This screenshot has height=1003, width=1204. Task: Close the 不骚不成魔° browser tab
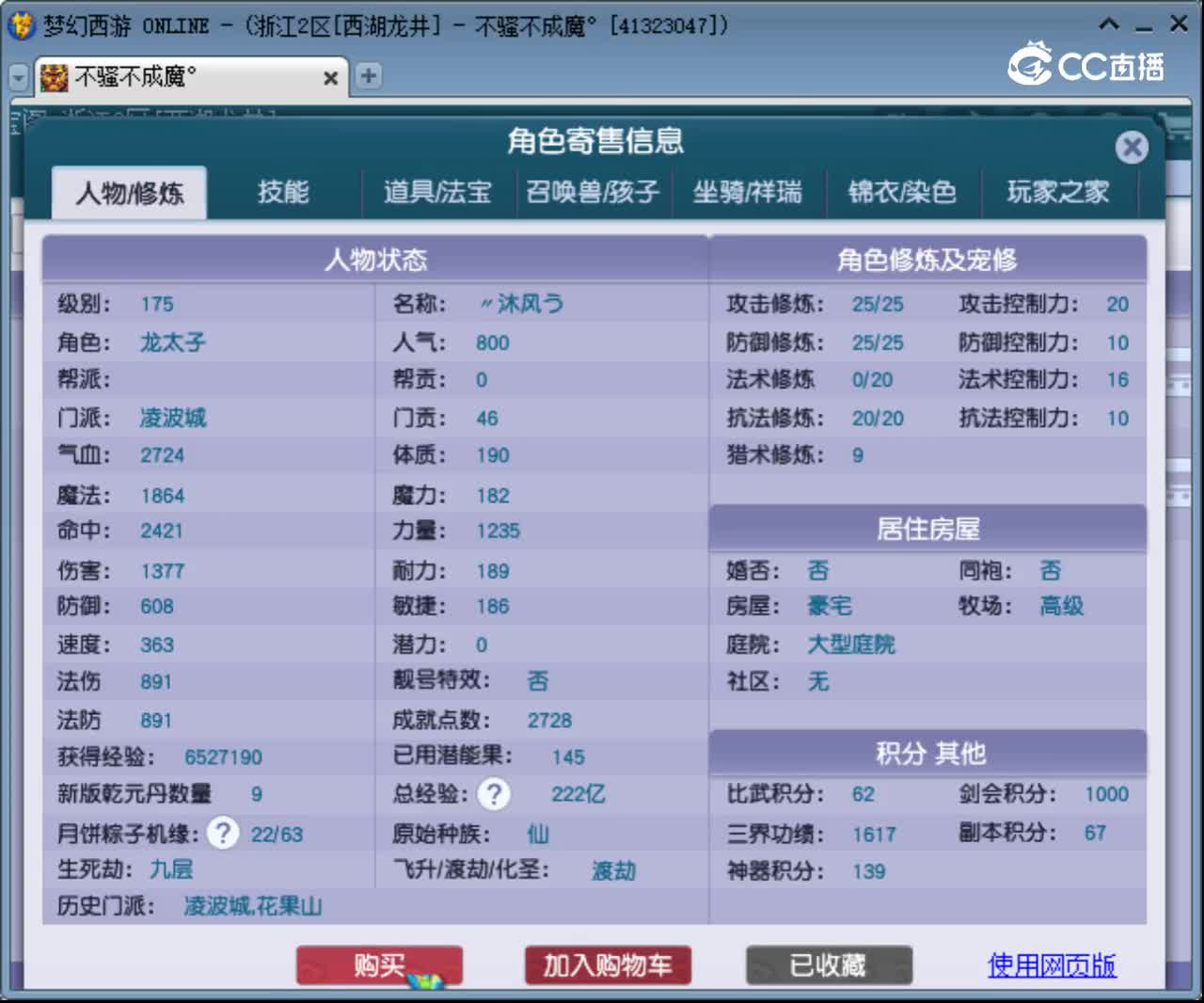330,78
